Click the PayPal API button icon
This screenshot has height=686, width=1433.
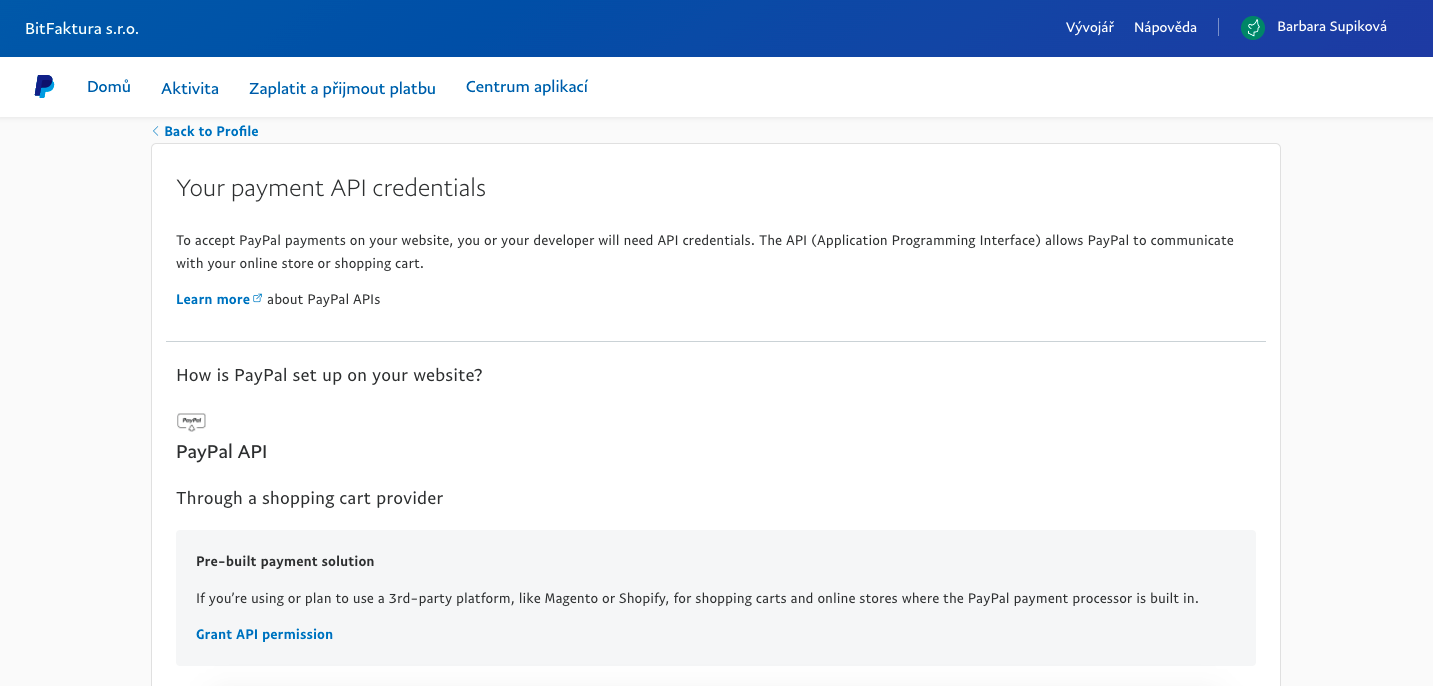pos(191,422)
